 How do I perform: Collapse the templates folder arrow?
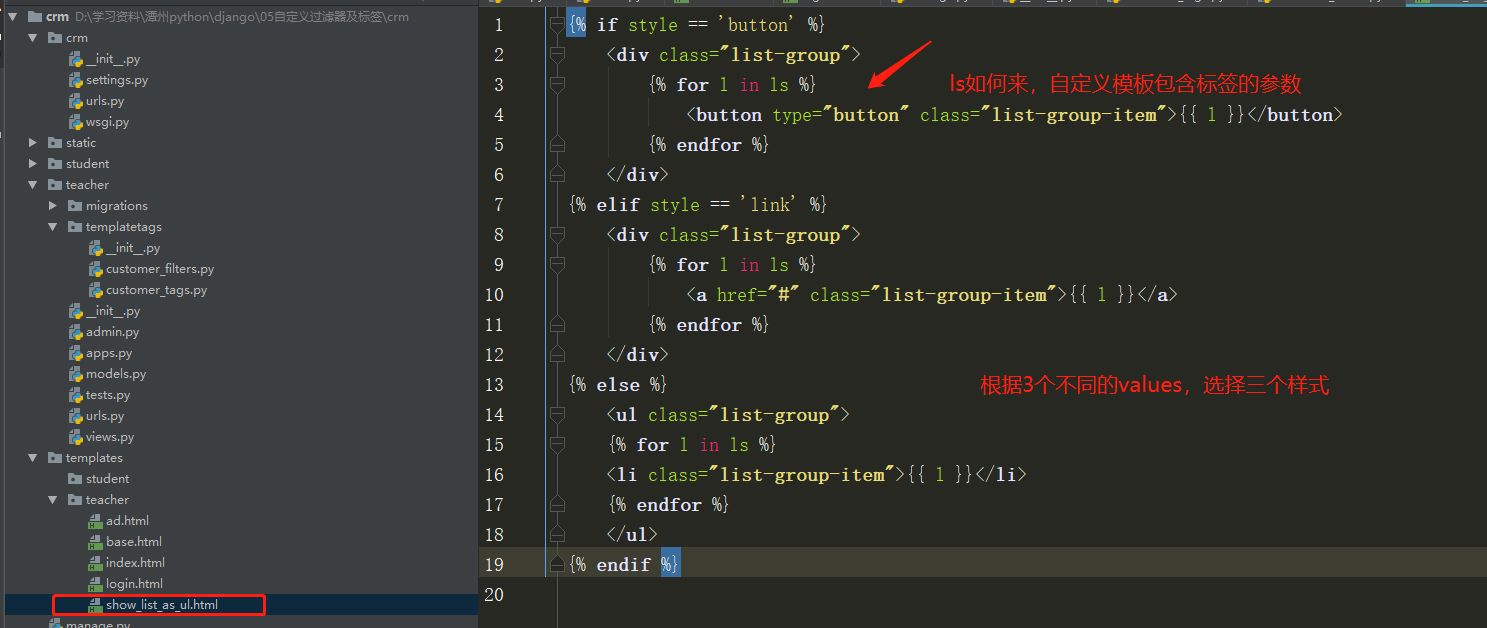point(33,458)
